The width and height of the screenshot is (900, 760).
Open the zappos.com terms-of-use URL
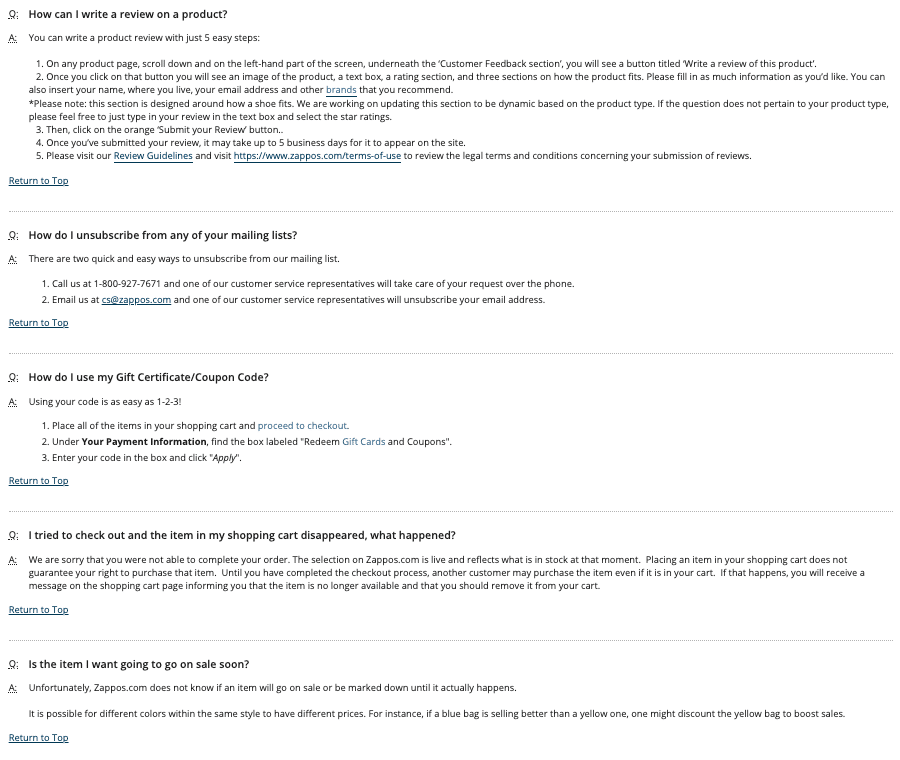(x=317, y=156)
